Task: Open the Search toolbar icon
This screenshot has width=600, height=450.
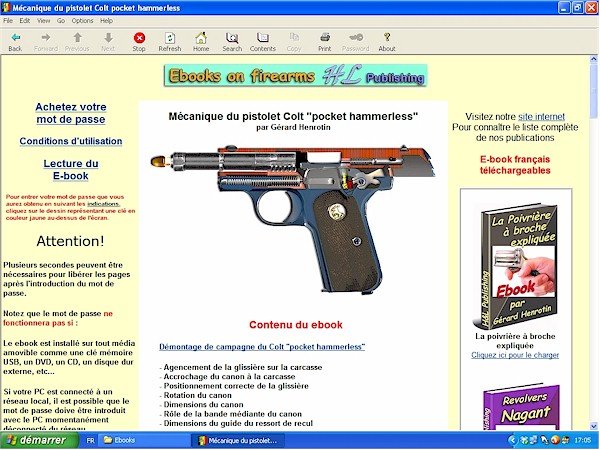Action: pyautogui.click(x=232, y=38)
